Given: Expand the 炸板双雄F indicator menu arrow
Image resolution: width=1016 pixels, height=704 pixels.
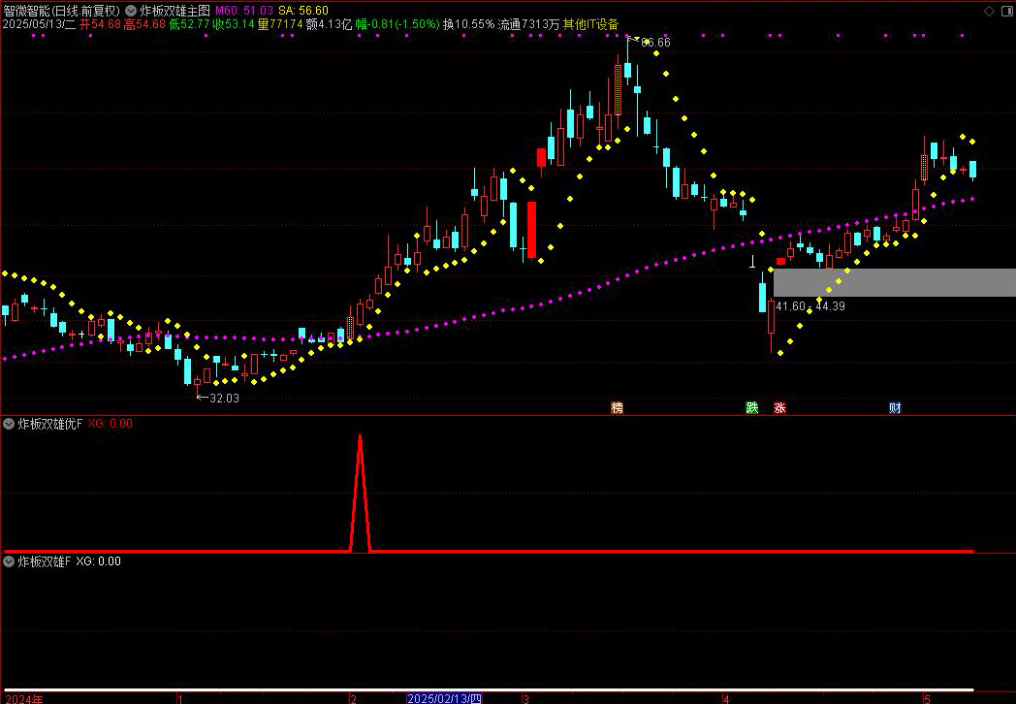Looking at the screenshot, I should click(x=9, y=562).
